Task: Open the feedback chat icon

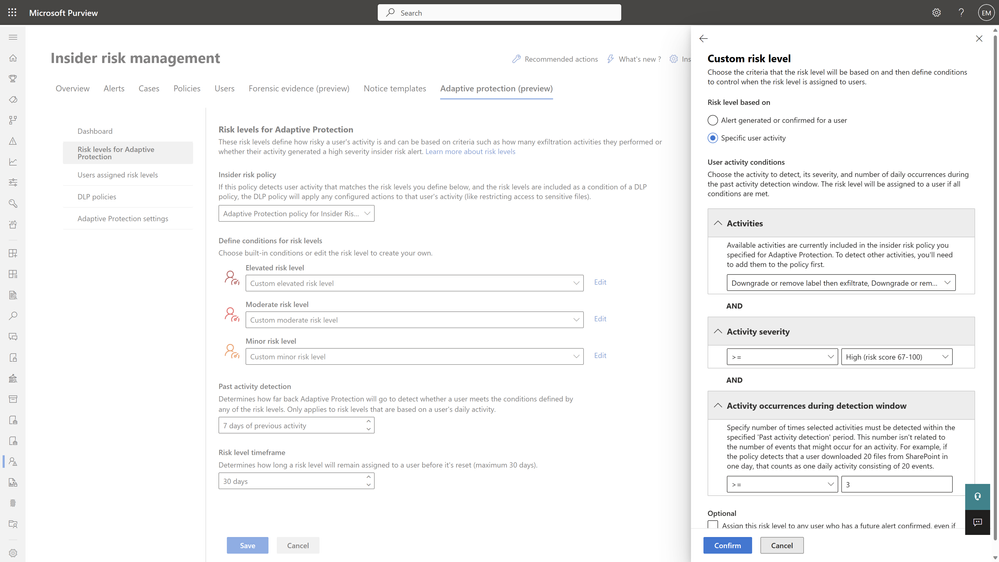Action: 977,522
